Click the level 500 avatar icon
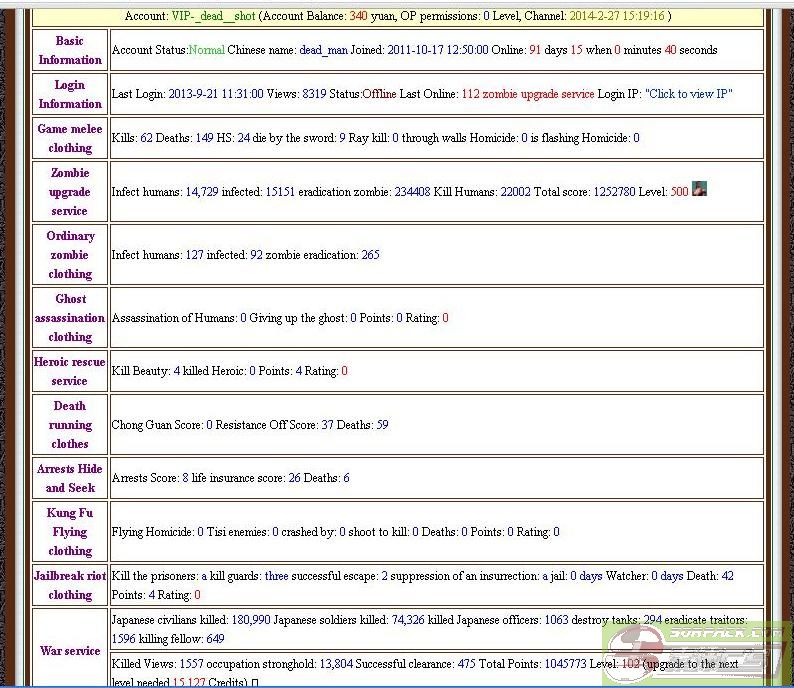The width and height of the screenshot is (794, 688). (x=699, y=189)
